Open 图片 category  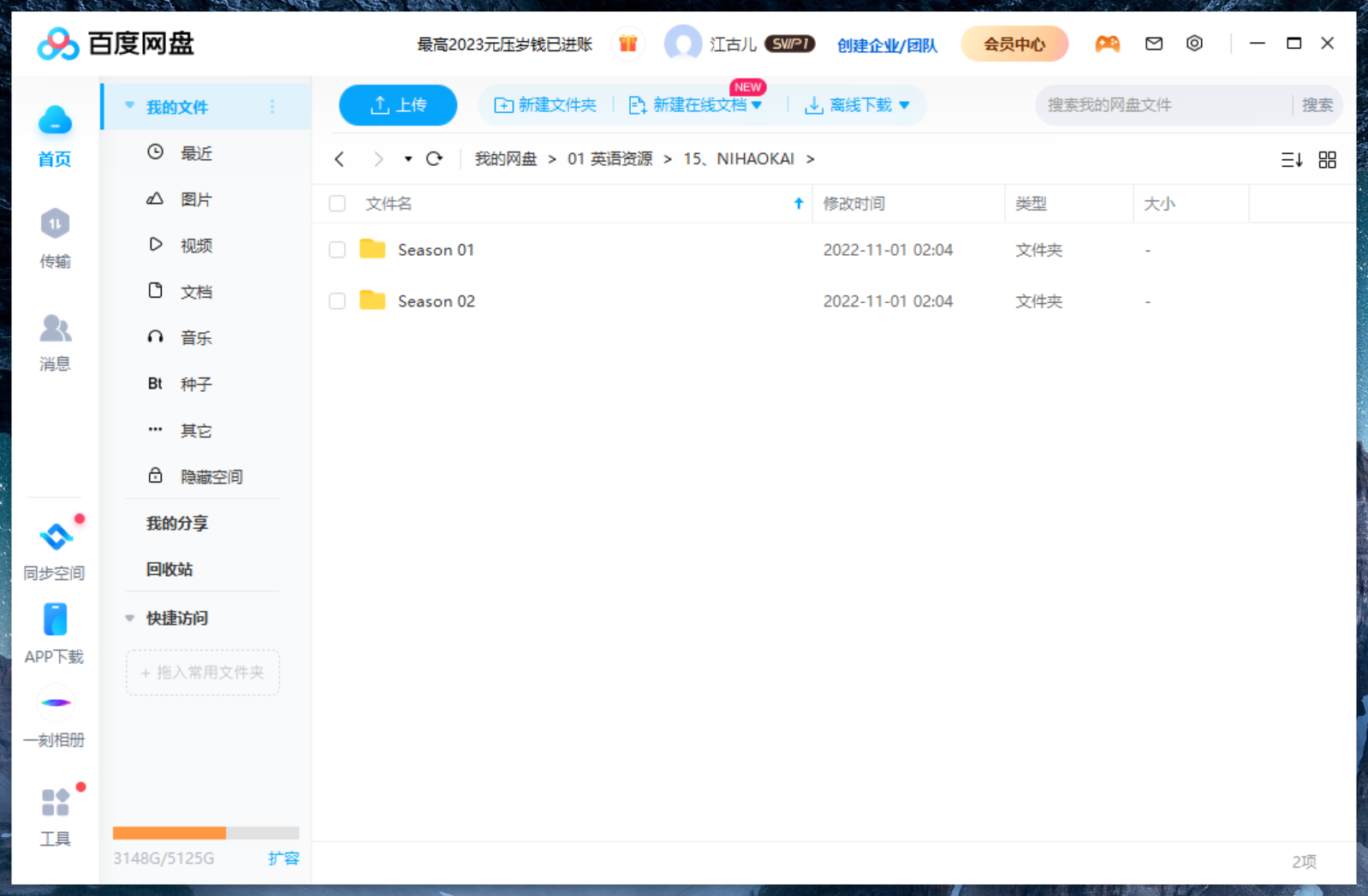click(196, 199)
